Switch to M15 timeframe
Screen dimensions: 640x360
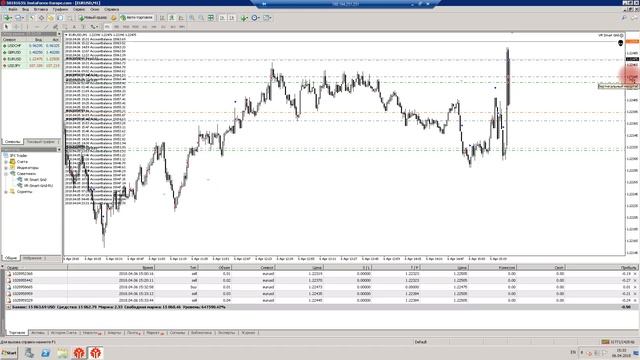click(126, 27)
